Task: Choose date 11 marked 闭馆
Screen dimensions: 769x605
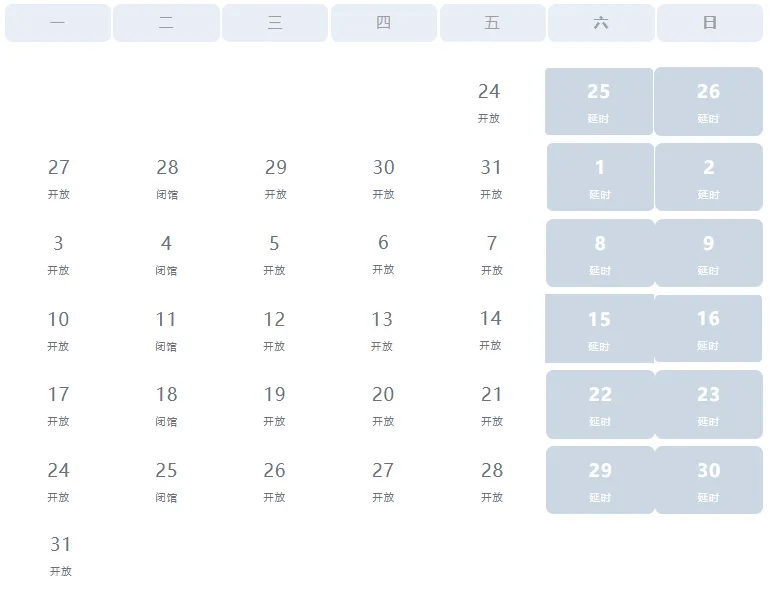Action: [x=166, y=330]
